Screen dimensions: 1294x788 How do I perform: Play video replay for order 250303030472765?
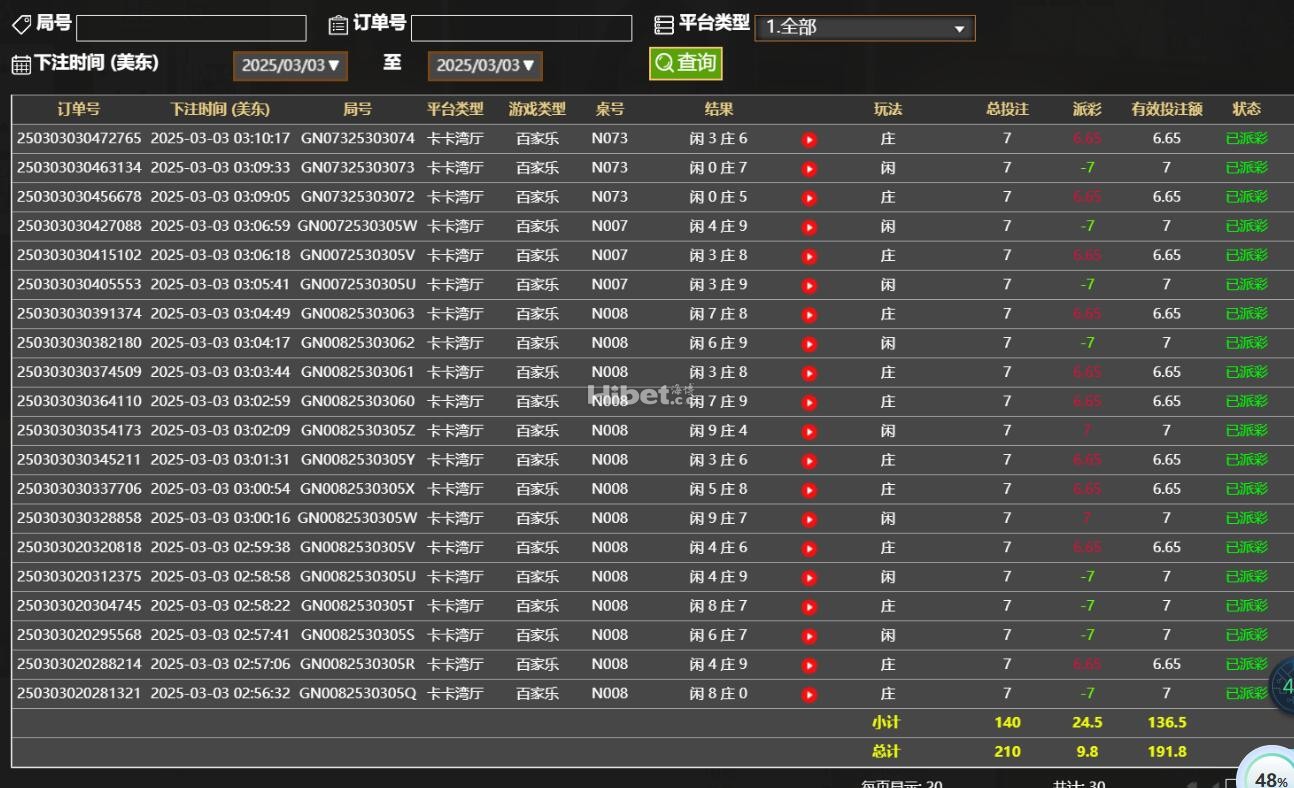click(809, 140)
